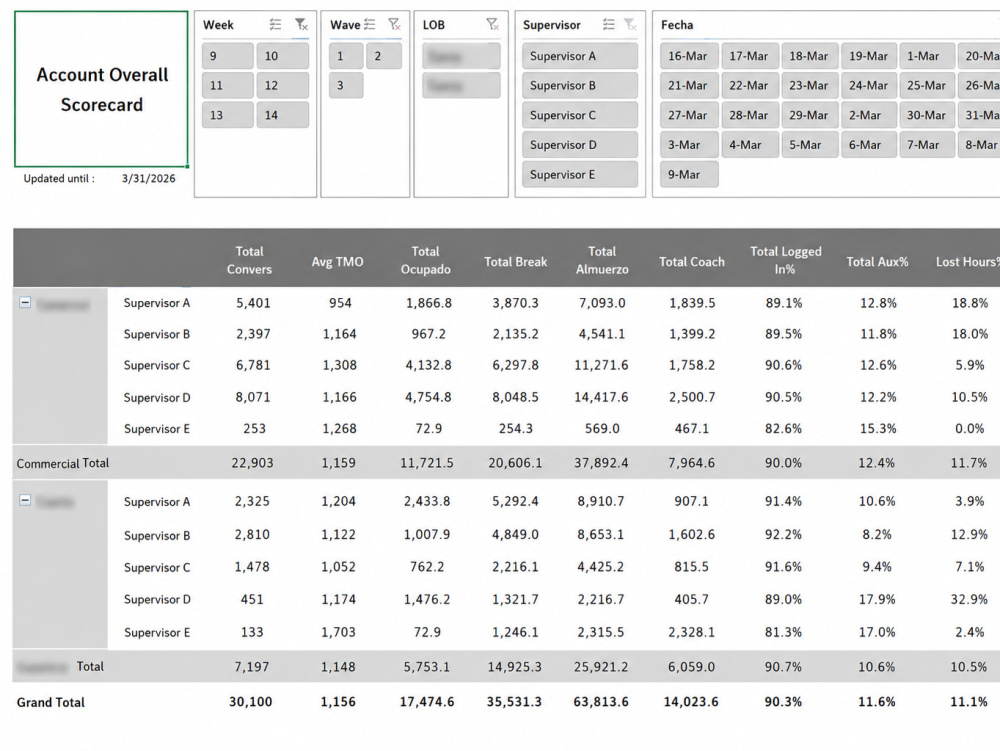Select the second blurred LOB slicer item
The width and height of the screenshot is (1000, 751).
click(461, 85)
